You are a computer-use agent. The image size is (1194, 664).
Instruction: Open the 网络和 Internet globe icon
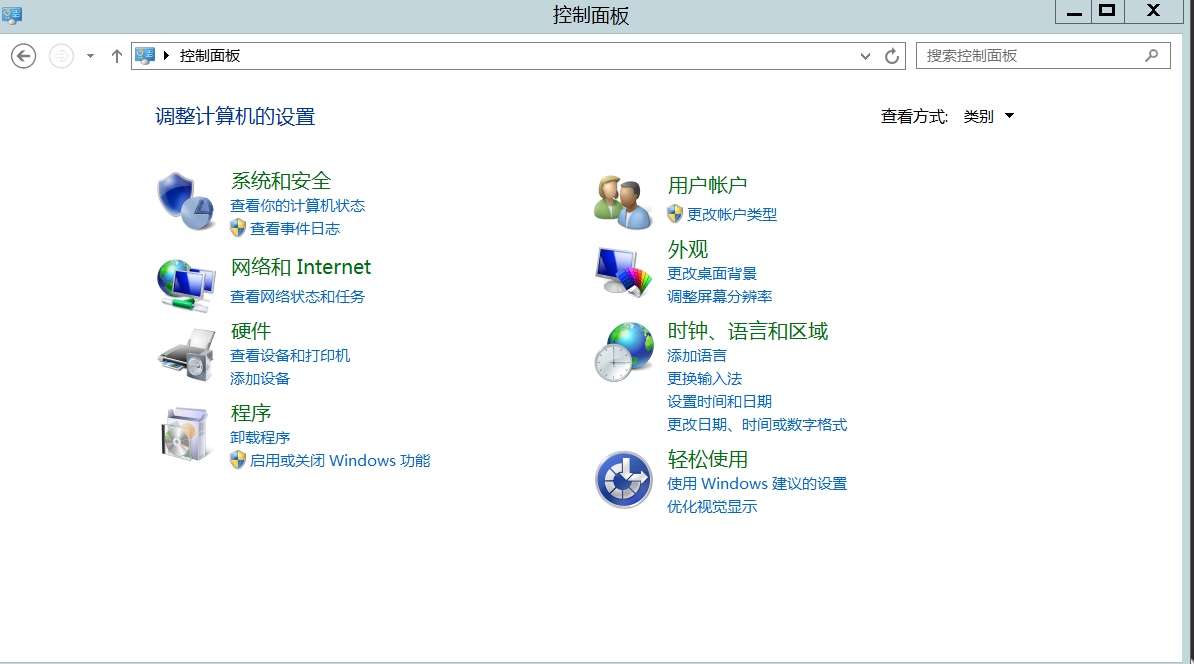tap(187, 286)
